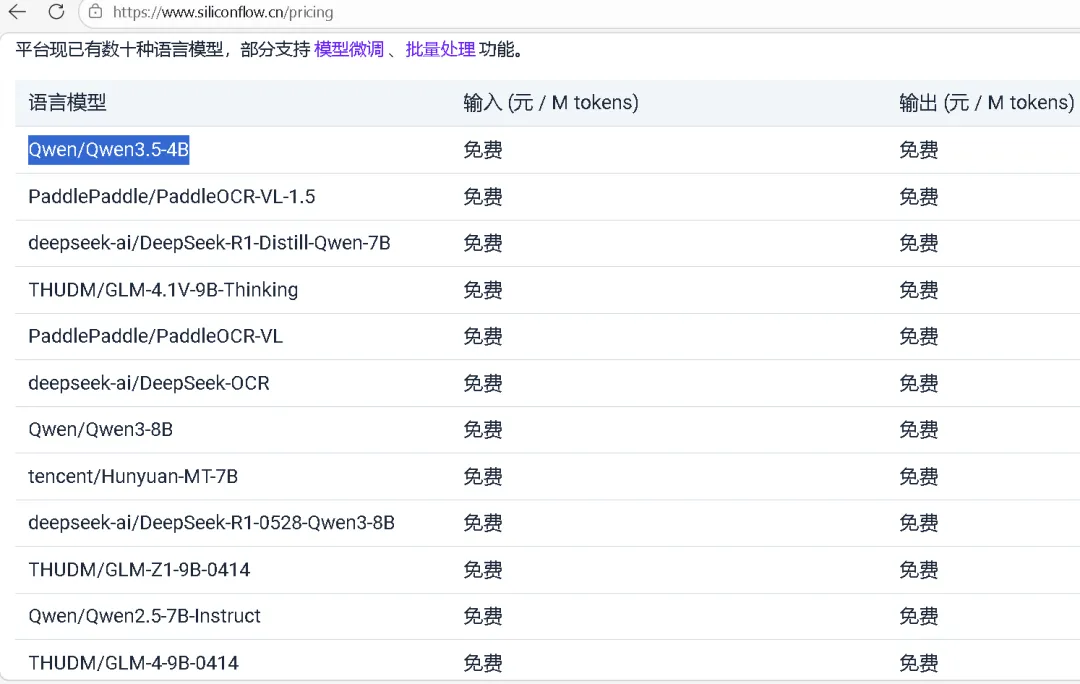Click PaddlePaddle/PaddleOCR-VL model name
1080x684 pixels.
tap(156, 336)
